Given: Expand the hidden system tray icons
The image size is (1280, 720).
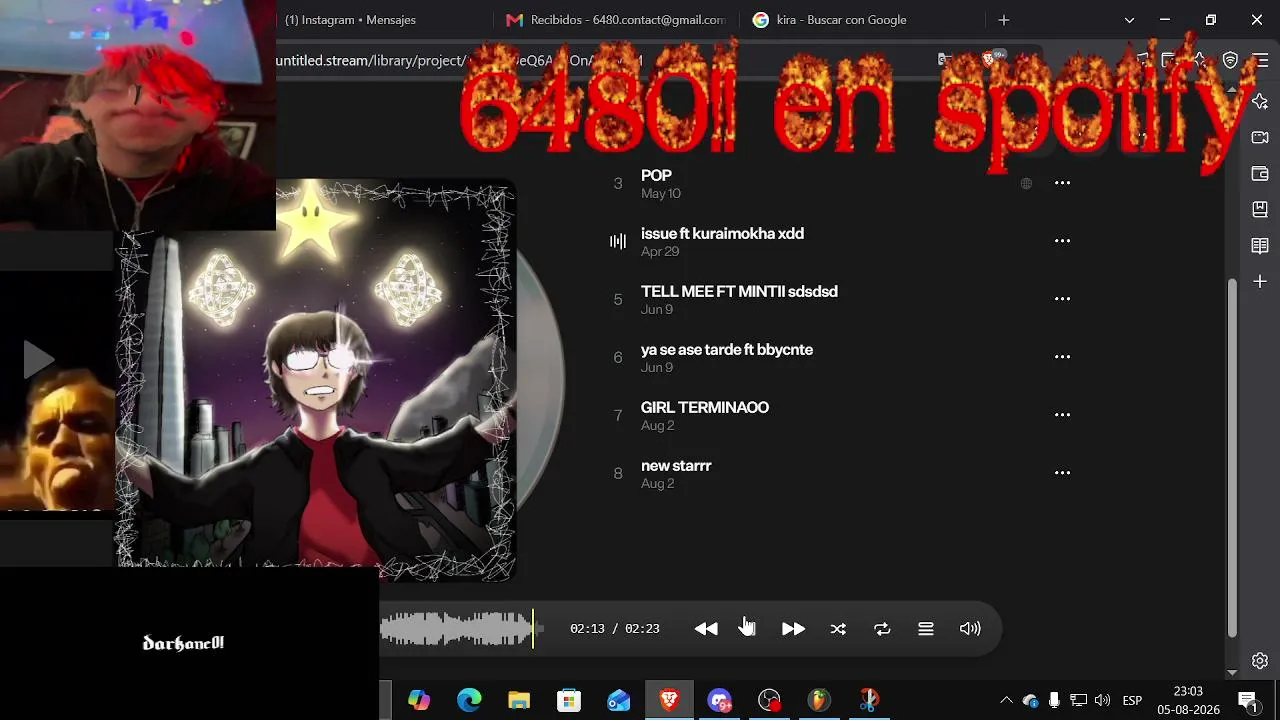Looking at the screenshot, I should point(1006,700).
